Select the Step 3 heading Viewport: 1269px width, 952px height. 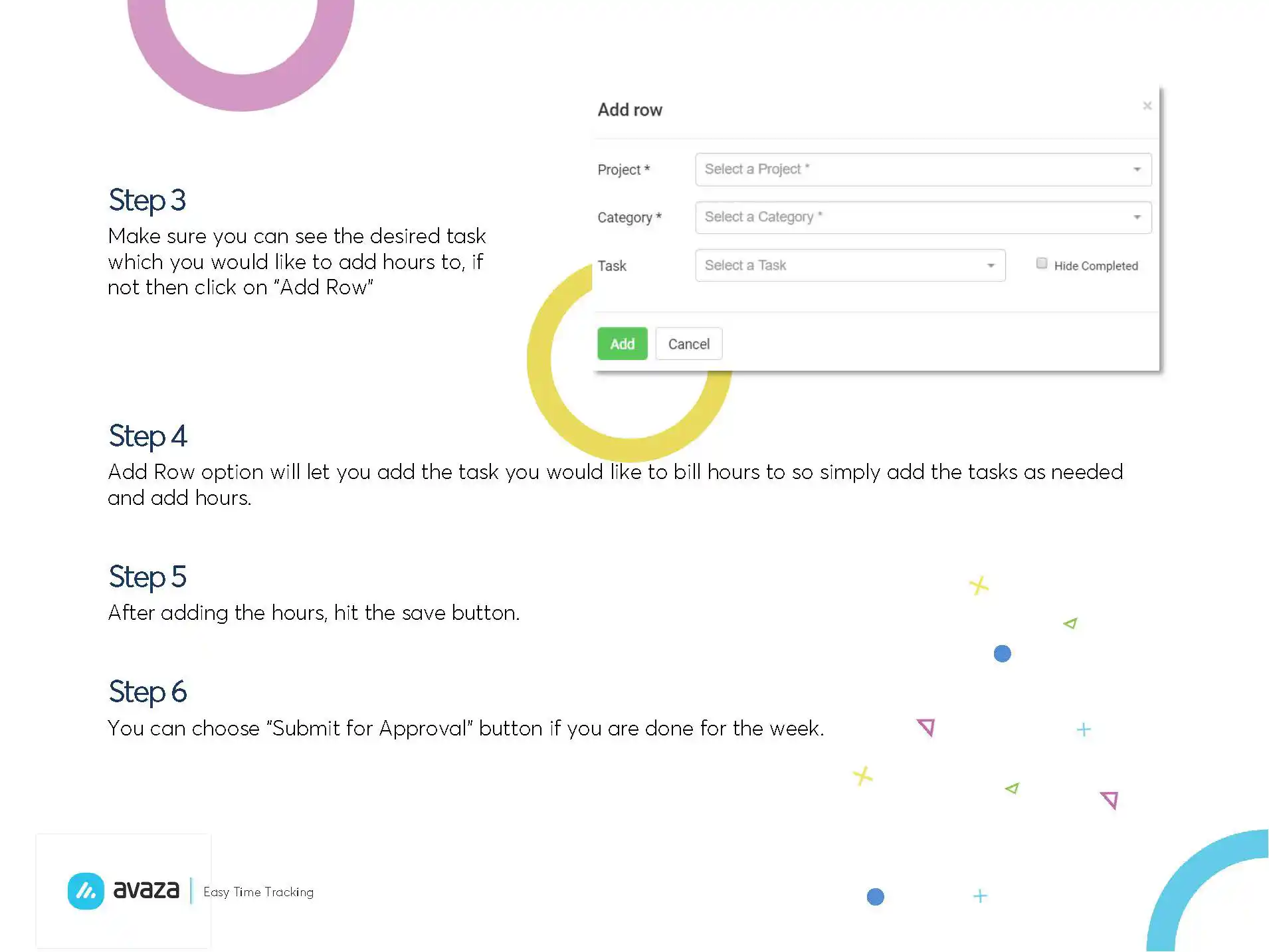(x=147, y=200)
